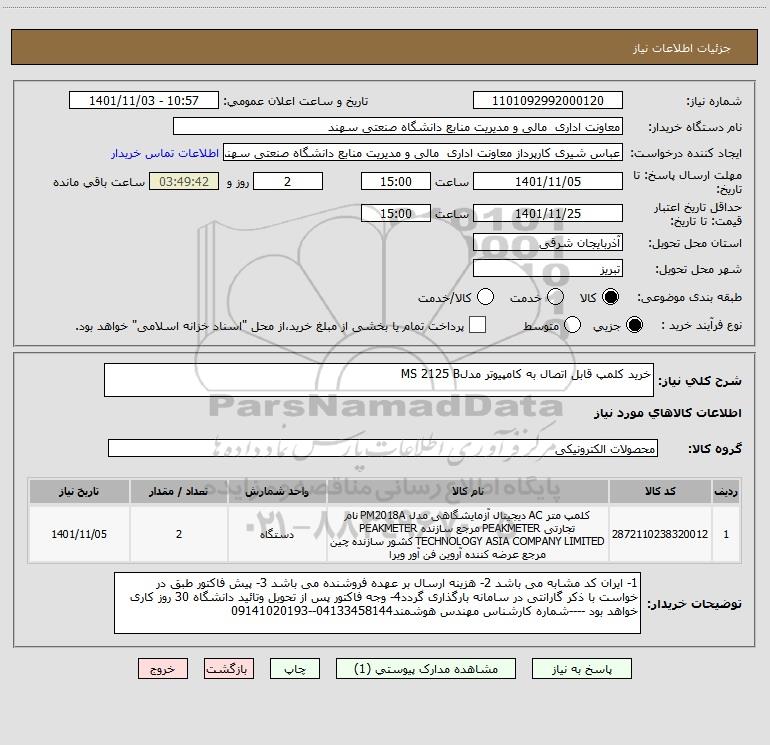This screenshot has height=745, width=770.
Task: Click مشاهده مدارک پیوستی (1) button
Action: (426, 669)
